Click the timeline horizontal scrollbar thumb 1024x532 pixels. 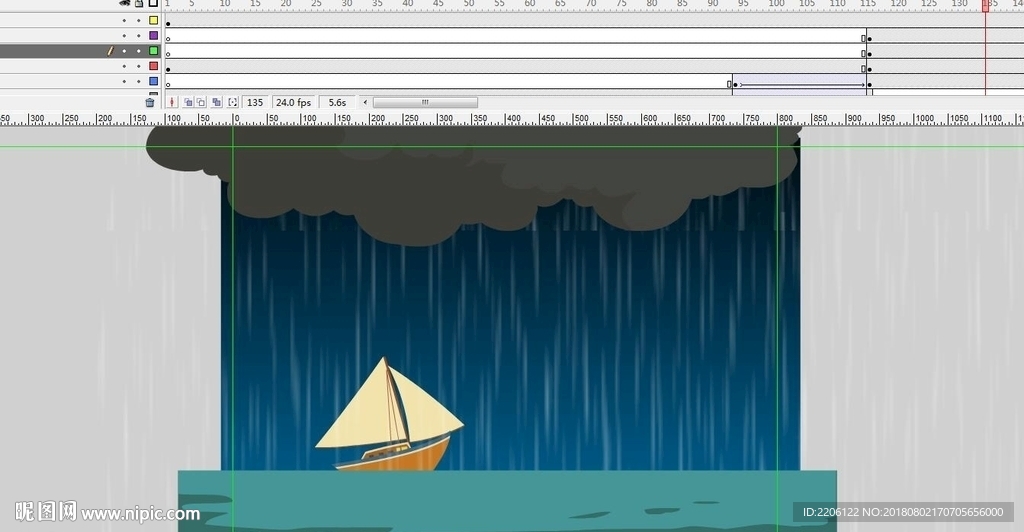(425, 102)
